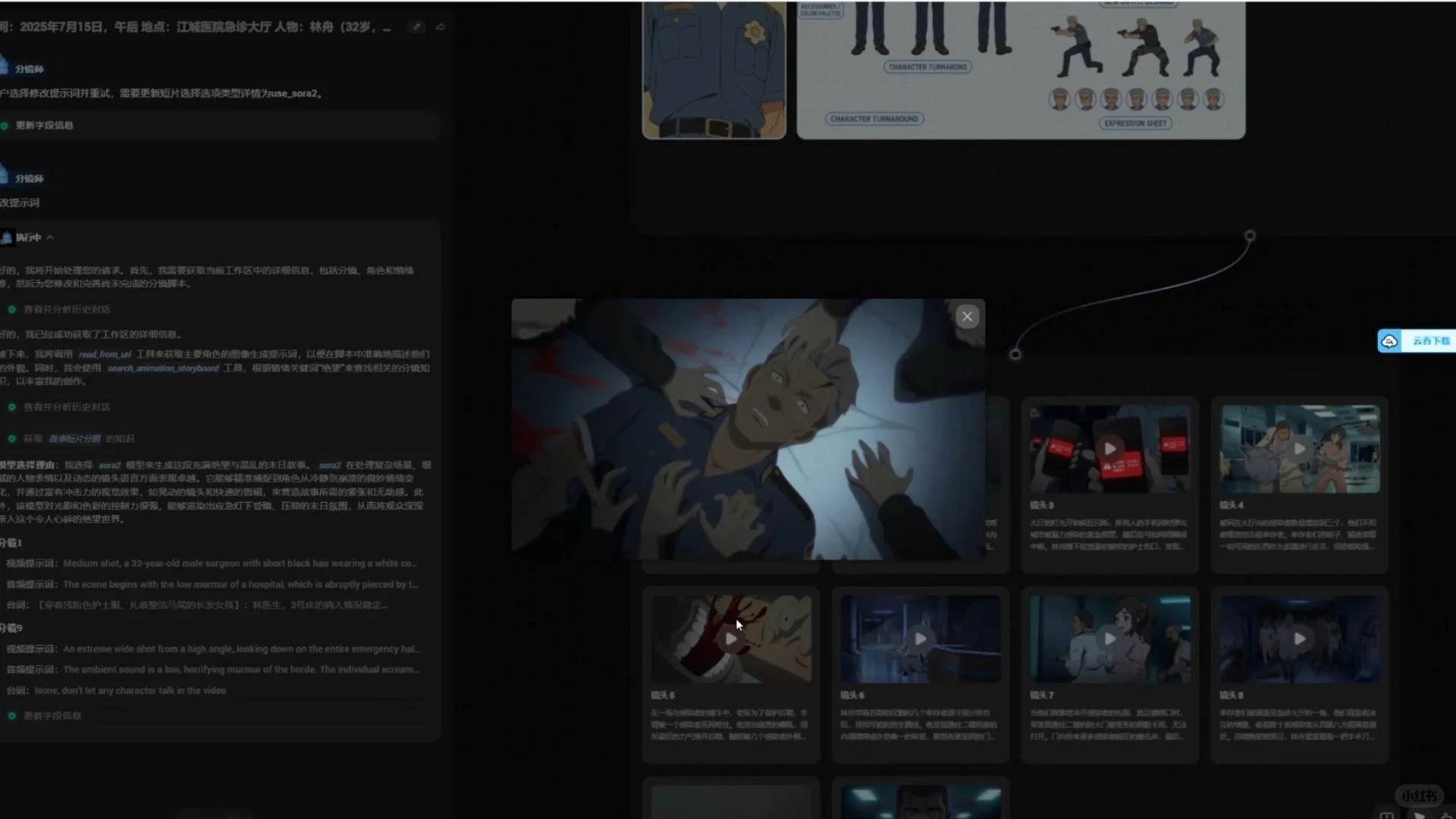The width and height of the screenshot is (1456, 819).
Task: Close the enlarged image preview
Action: click(967, 317)
